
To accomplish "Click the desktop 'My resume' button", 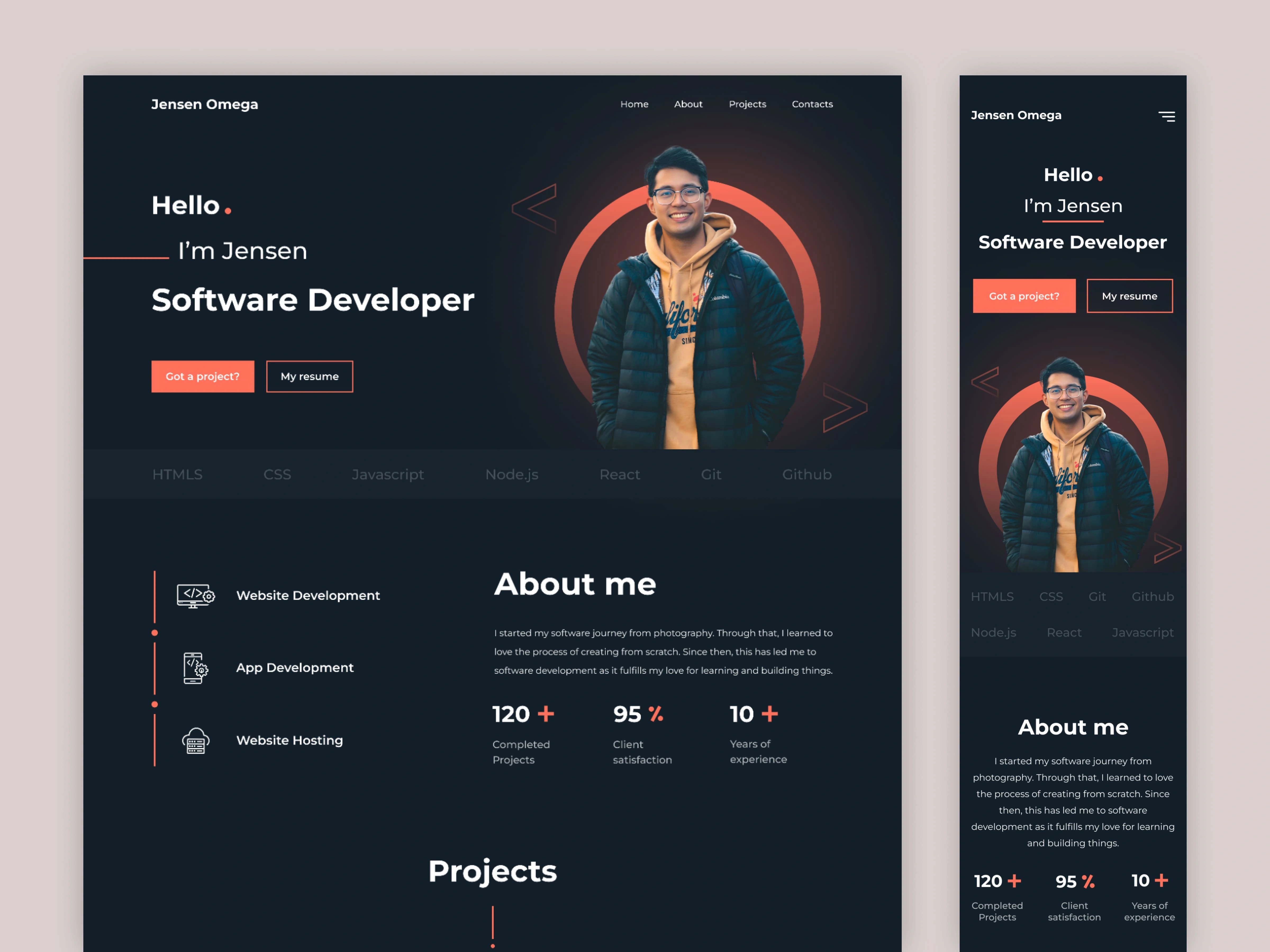I will pyautogui.click(x=310, y=377).
